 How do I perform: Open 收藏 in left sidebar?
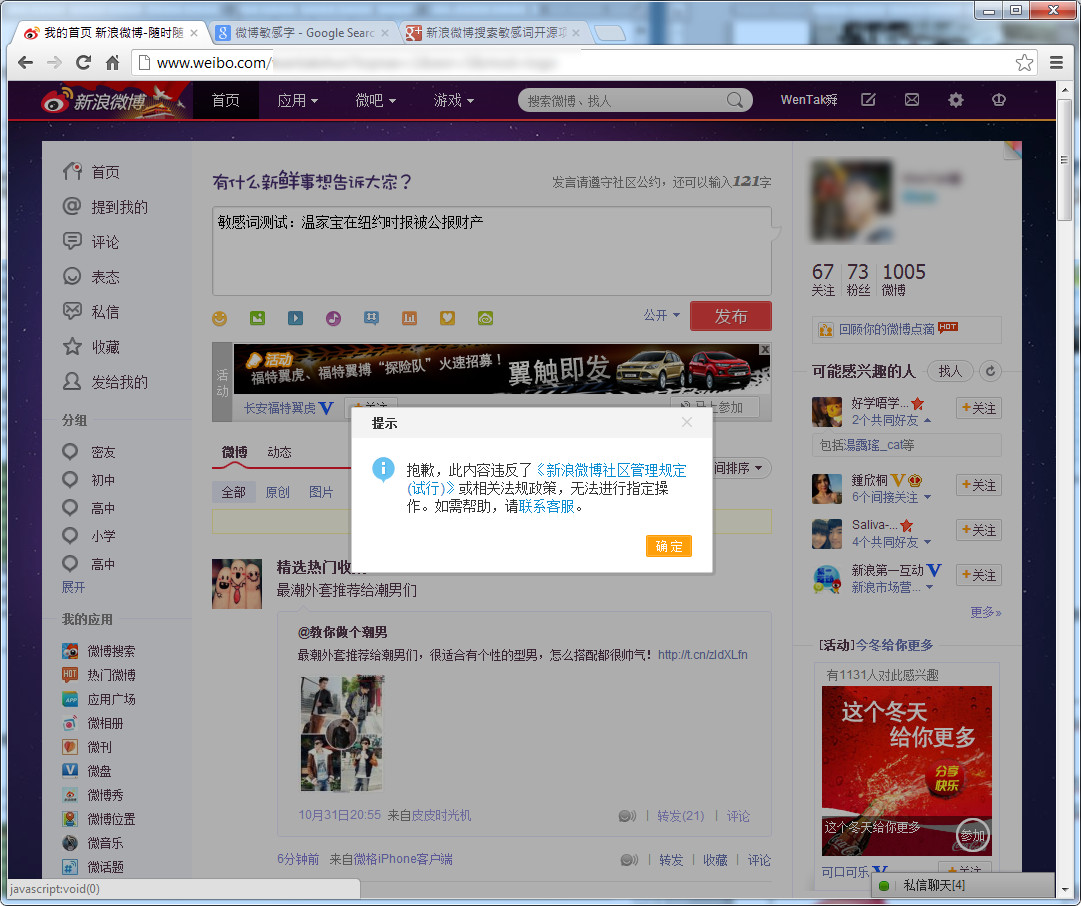pyautogui.click(x=91, y=347)
